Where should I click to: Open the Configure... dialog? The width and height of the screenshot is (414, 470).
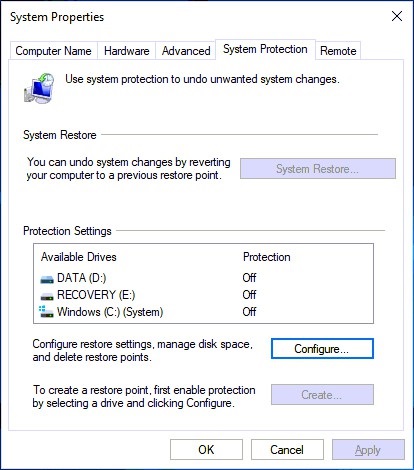[x=322, y=349]
